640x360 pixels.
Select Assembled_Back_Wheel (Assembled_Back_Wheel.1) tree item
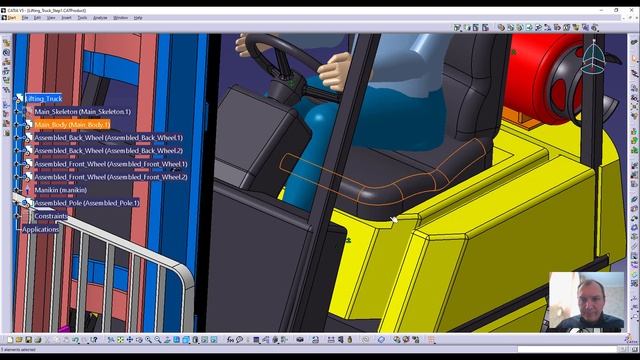[109, 138]
